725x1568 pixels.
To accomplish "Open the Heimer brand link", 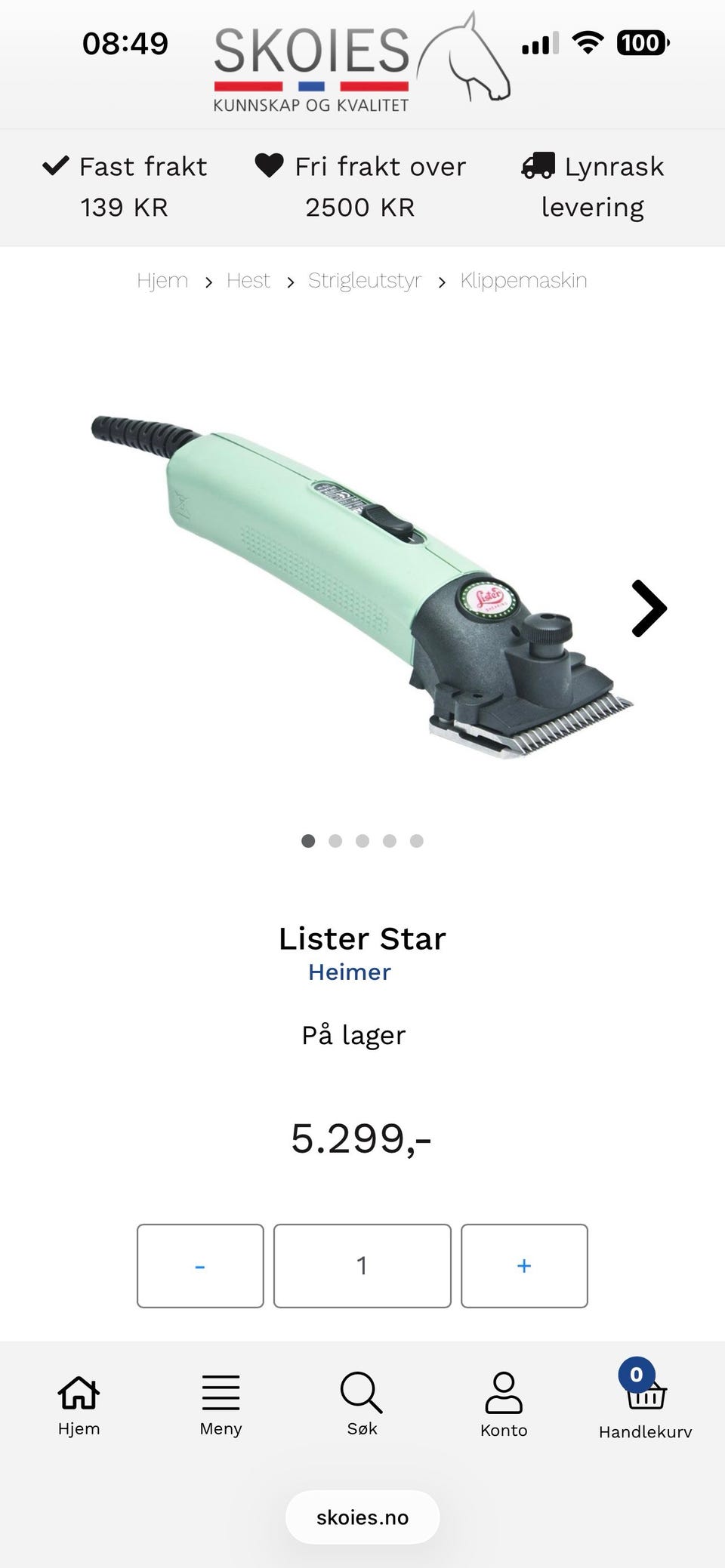I will point(350,972).
